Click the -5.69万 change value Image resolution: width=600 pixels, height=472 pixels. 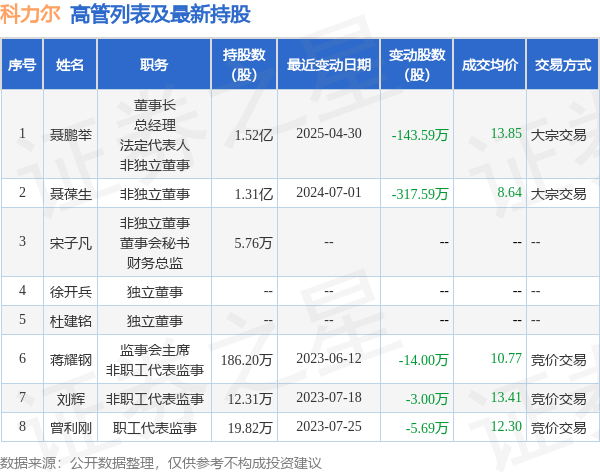click(427, 428)
